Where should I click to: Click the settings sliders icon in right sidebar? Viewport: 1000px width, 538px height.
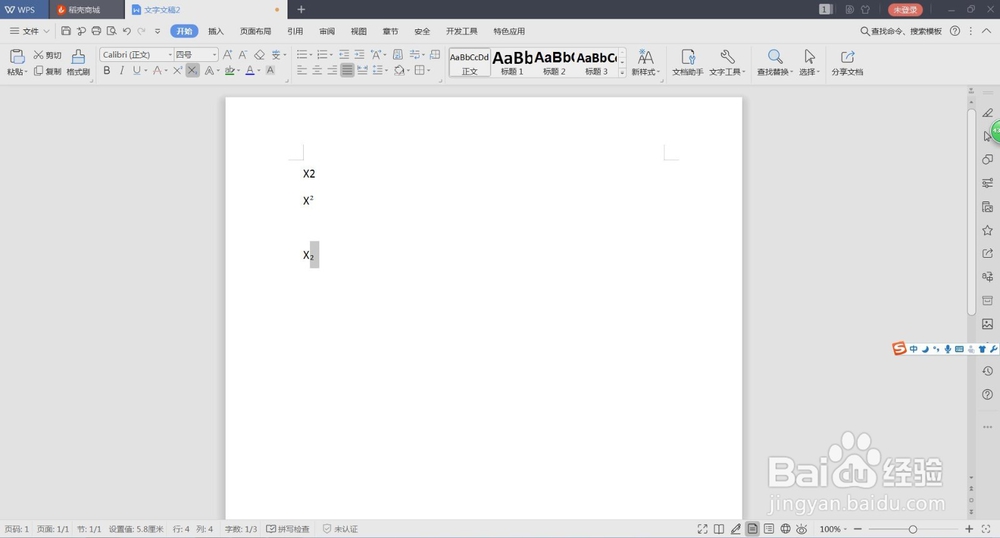coord(987,183)
